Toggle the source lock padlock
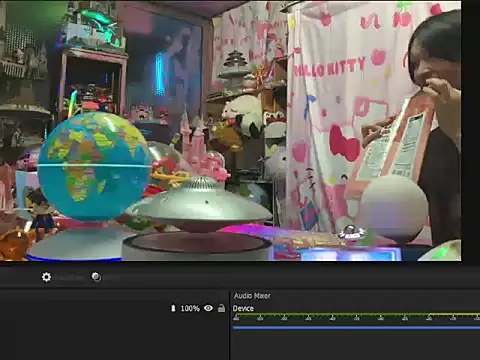 [221, 308]
